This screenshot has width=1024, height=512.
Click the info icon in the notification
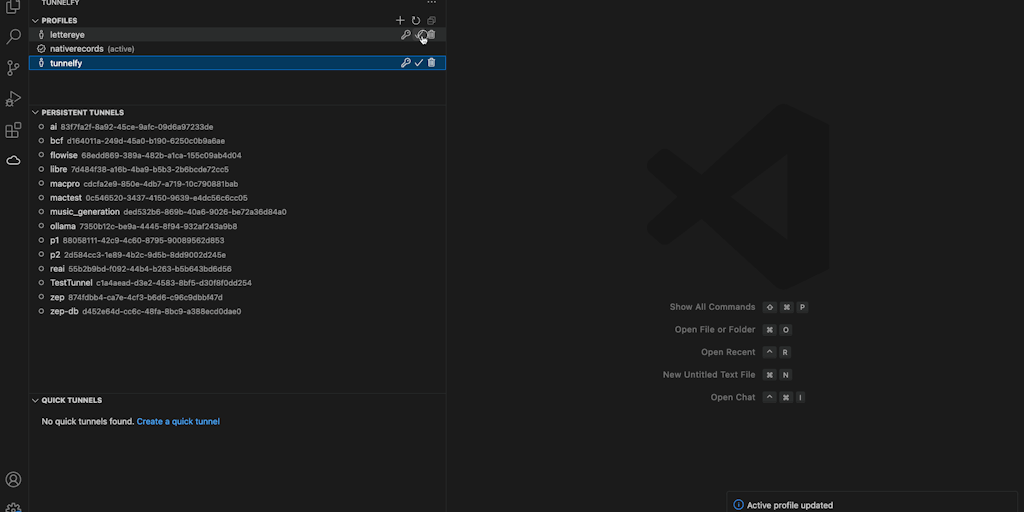(x=739, y=505)
